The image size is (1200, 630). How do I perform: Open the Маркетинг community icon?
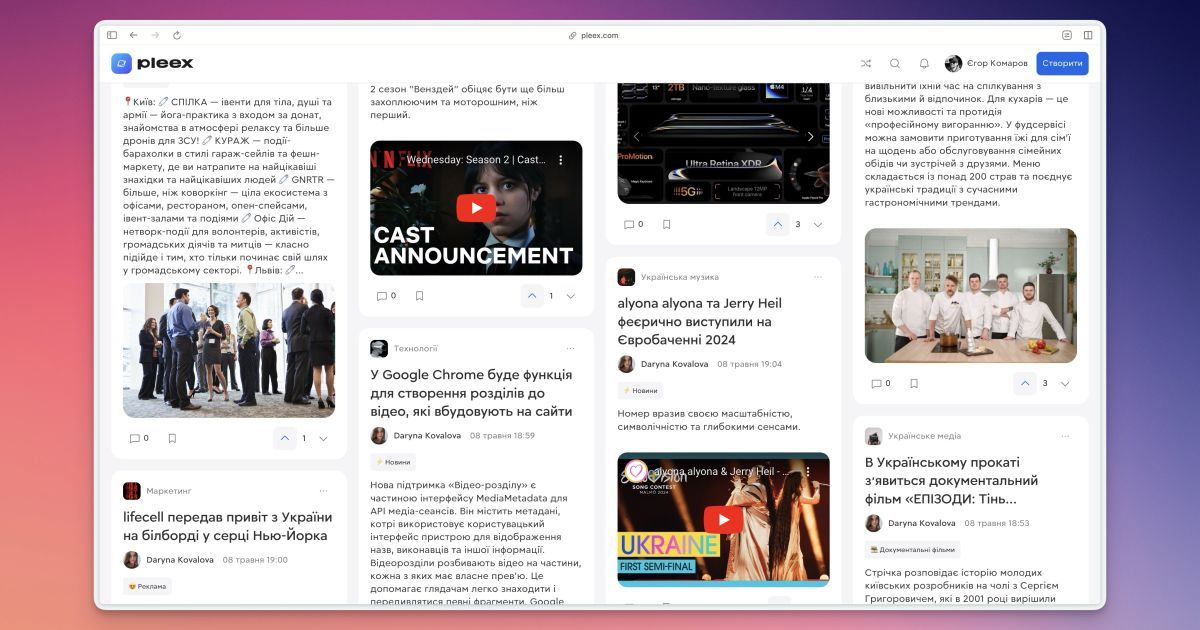pyautogui.click(x=132, y=491)
